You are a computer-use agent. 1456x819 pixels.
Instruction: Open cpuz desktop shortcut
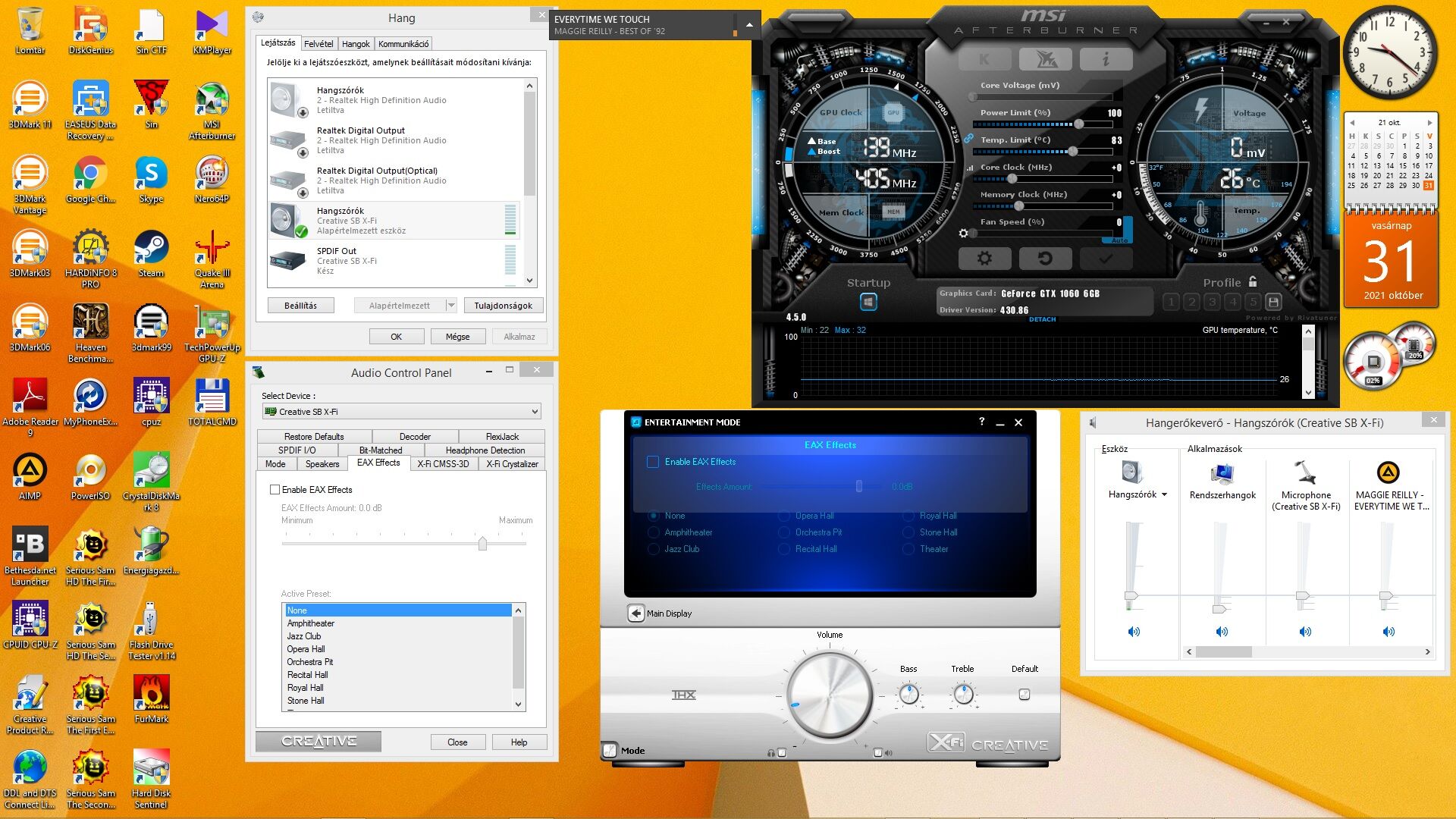pyautogui.click(x=151, y=403)
